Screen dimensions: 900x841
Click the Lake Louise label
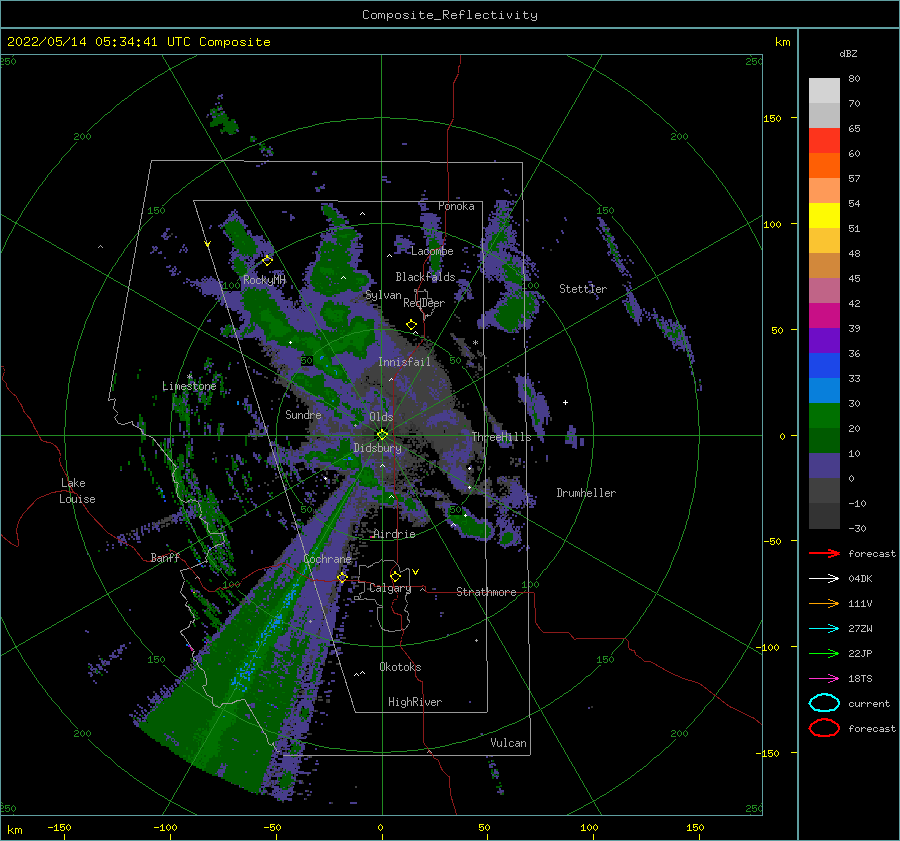[x=77, y=491]
